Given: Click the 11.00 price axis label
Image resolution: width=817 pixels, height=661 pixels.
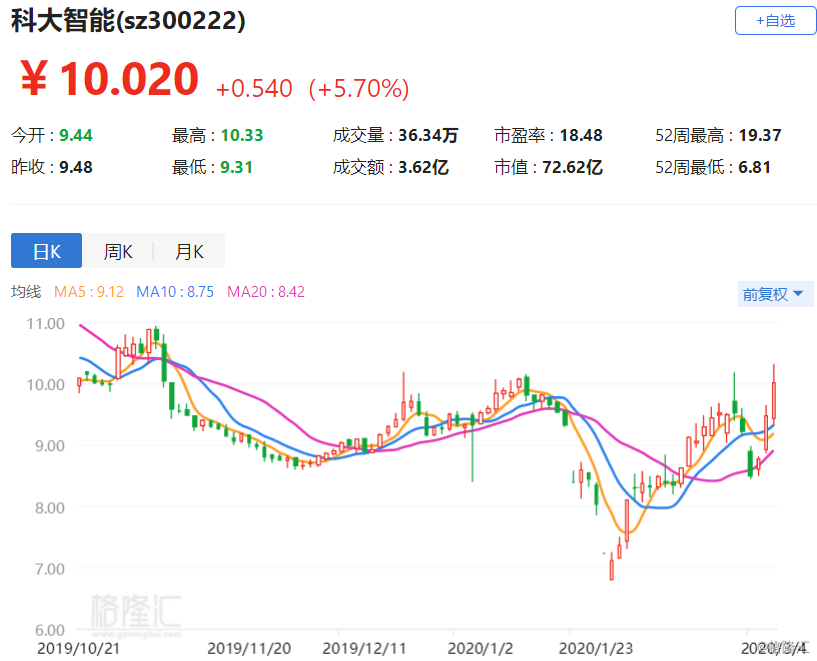Looking at the screenshot, I should [46, 324].
